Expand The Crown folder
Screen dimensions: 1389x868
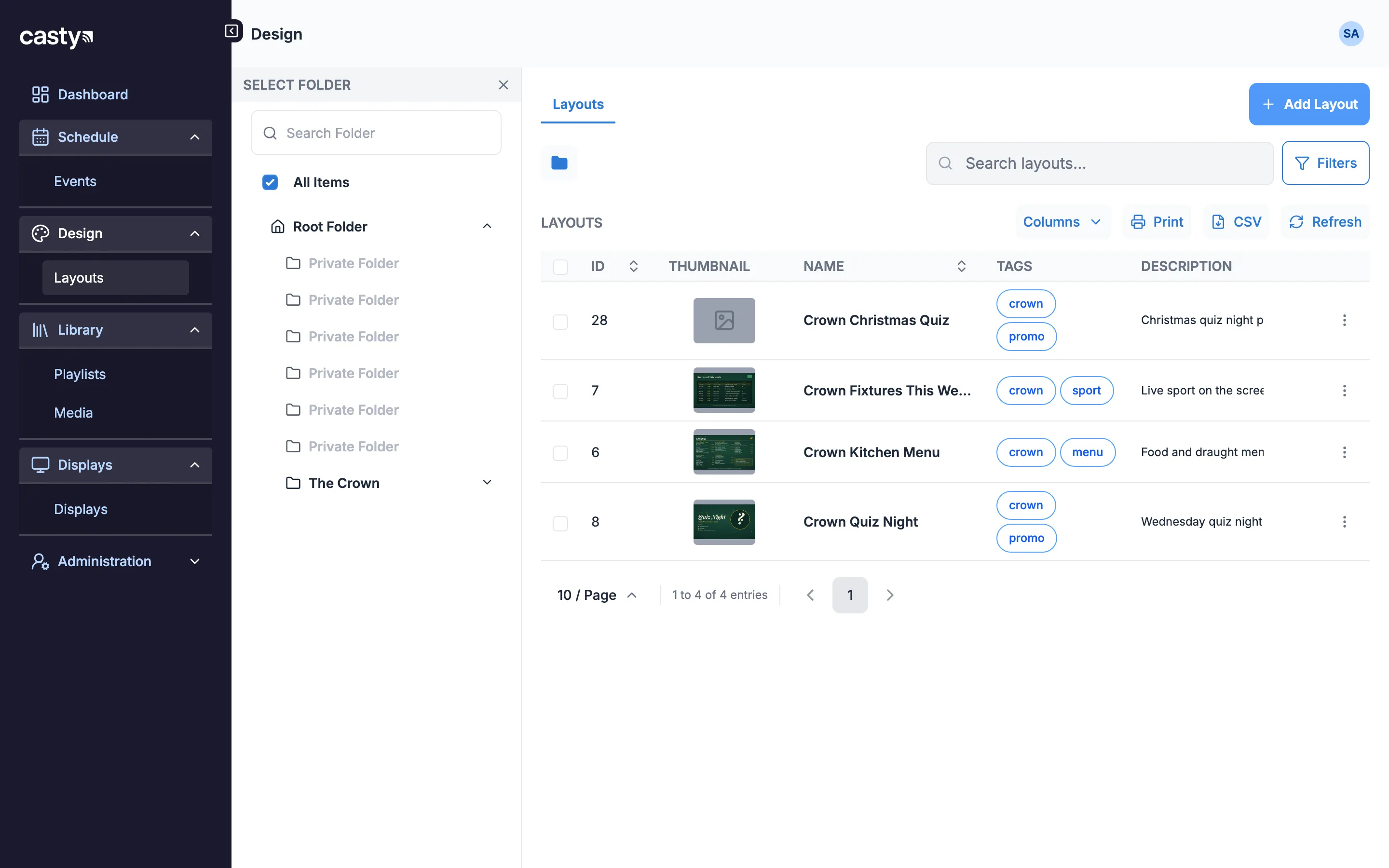487,483
